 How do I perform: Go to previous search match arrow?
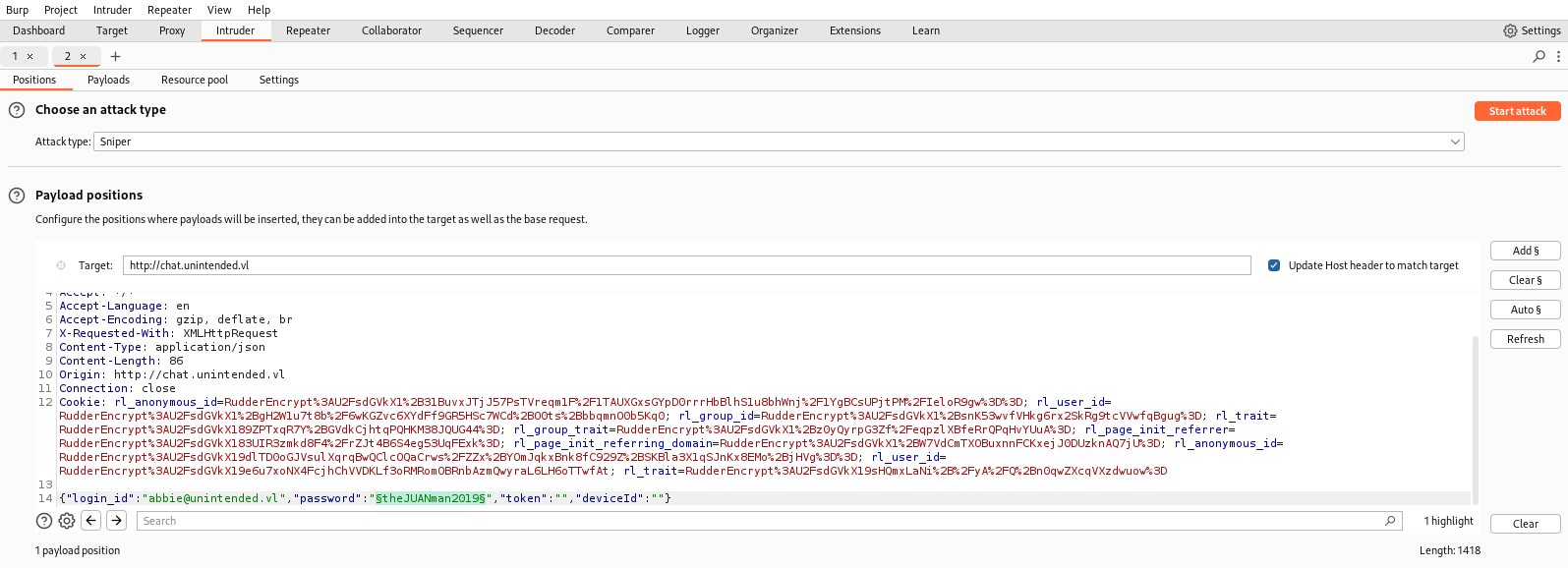click(x=91, y=521)
